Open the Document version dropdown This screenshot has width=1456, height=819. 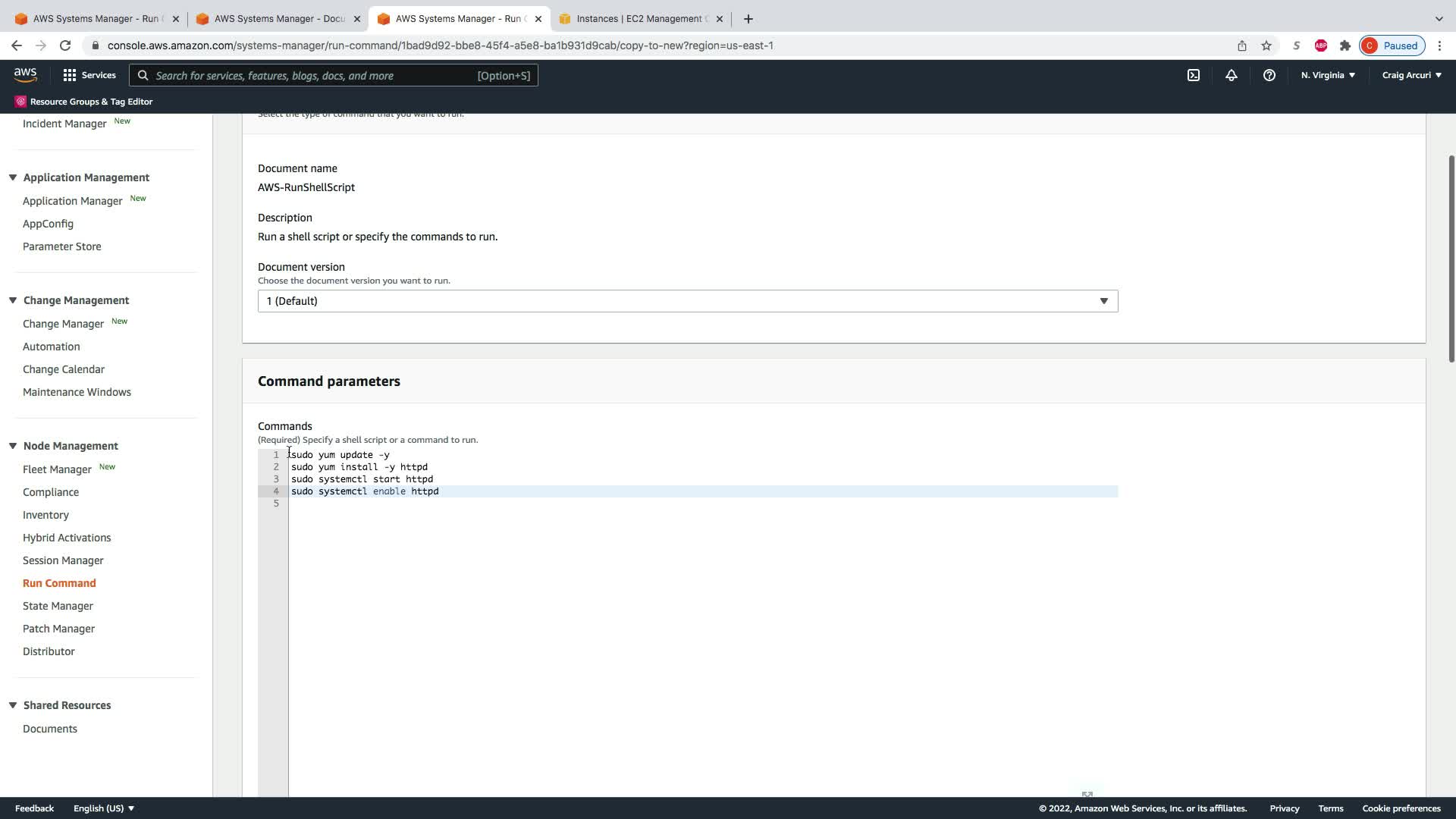click(x=687, y=301)
